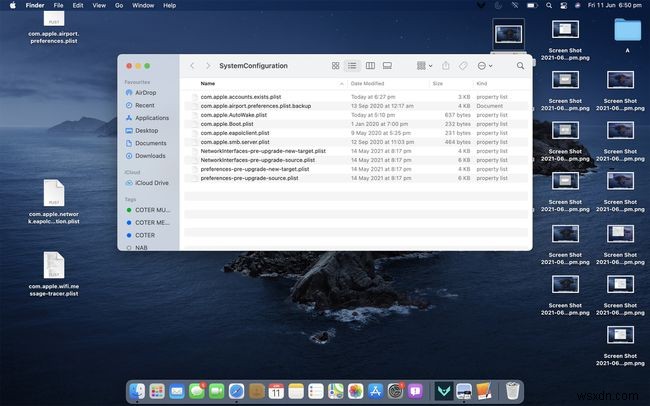The width and height of the screenshot is (650, 406).
Task: Sort files by Date Modified column header
Action: [368, 83]
